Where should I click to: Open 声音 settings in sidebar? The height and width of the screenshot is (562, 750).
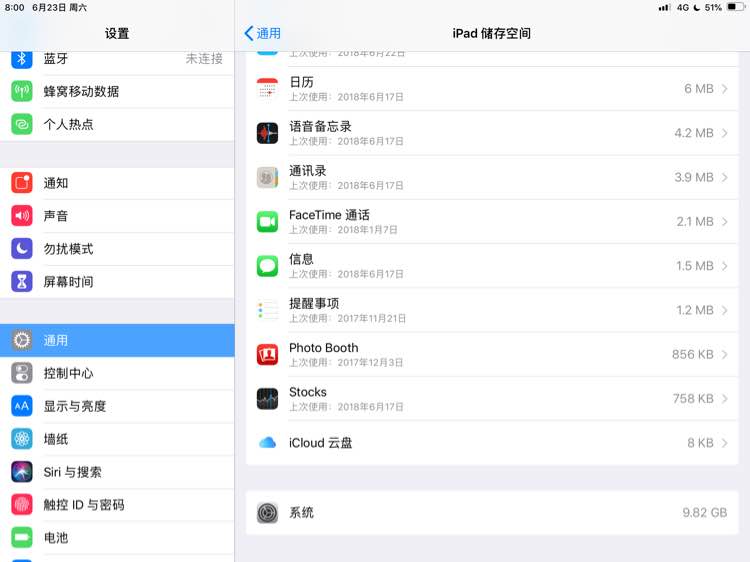click(x=117, y=216)
